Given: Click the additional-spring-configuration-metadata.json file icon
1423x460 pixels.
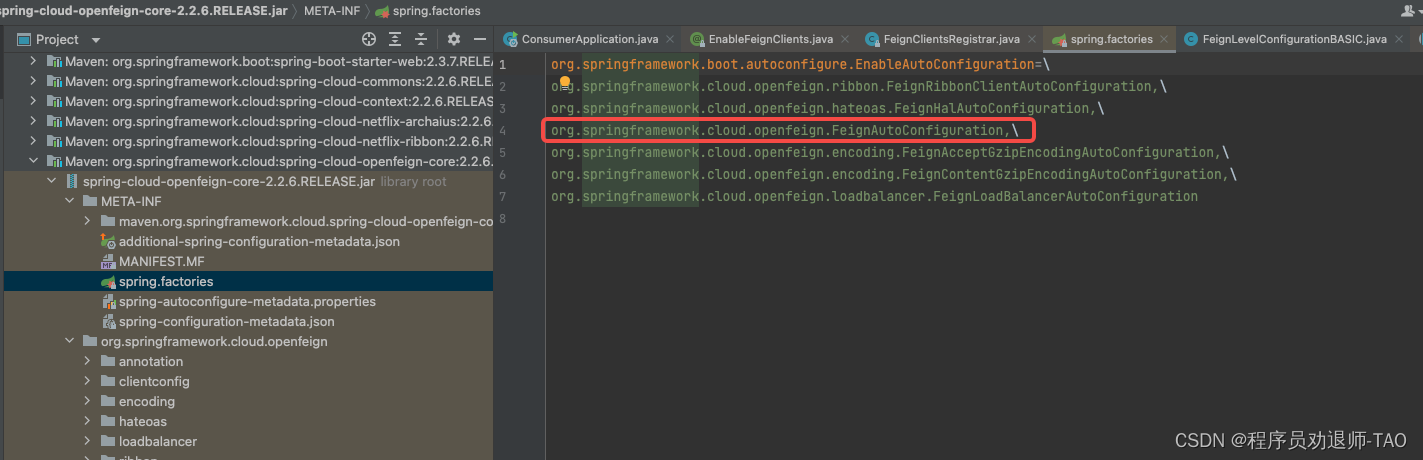Looking at the screenshot, I should (108, 242).
